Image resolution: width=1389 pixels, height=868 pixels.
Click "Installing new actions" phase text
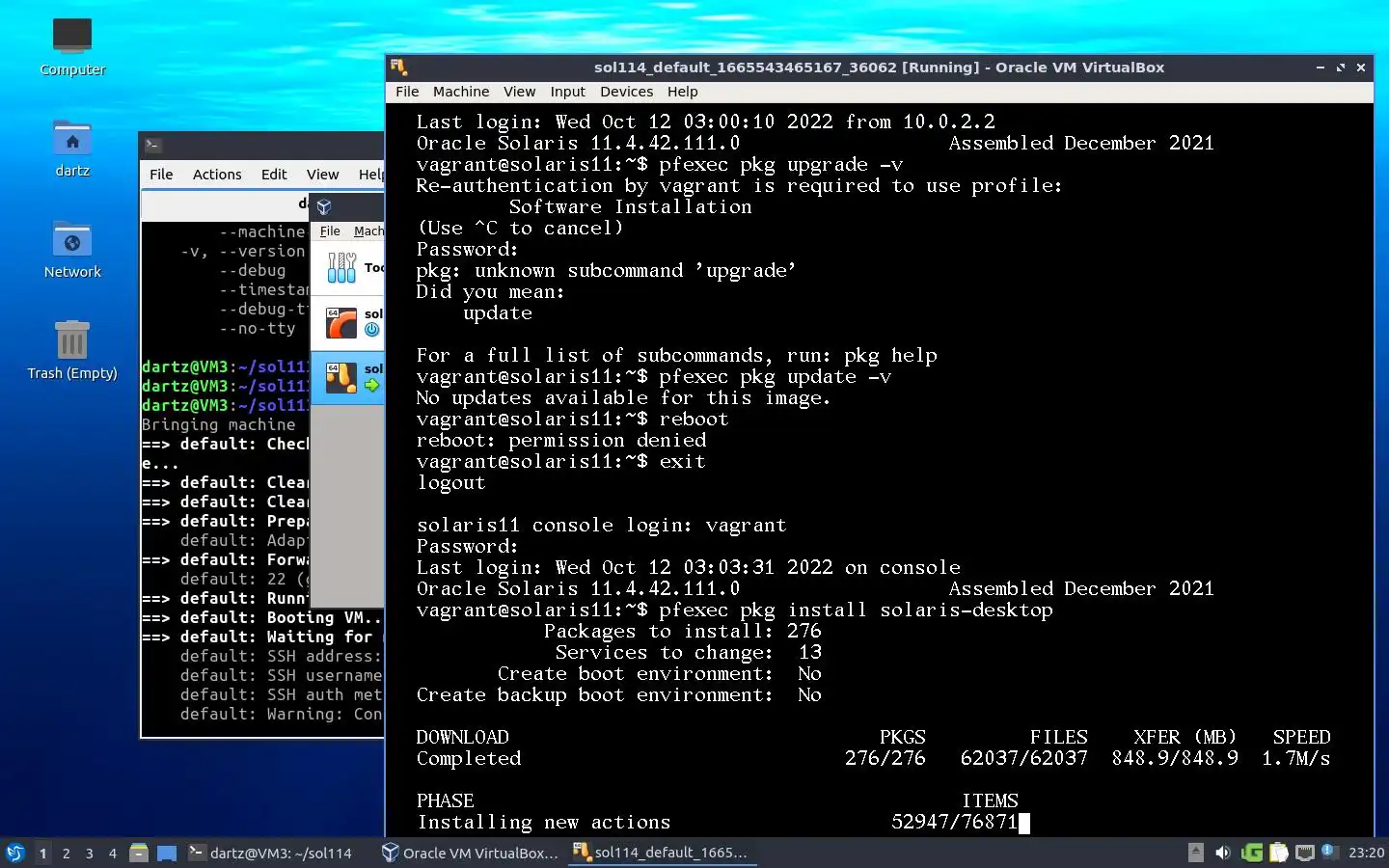(x=543, y=822)
